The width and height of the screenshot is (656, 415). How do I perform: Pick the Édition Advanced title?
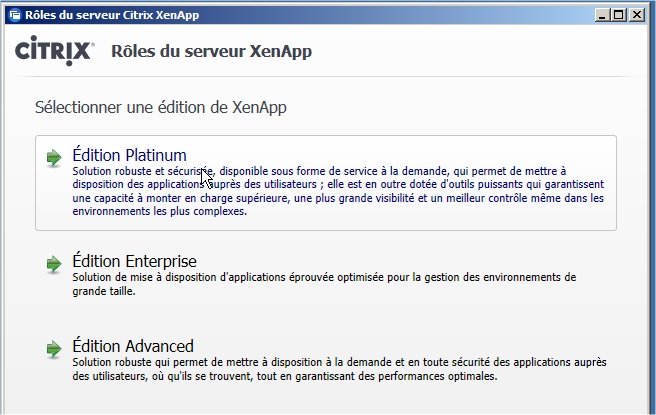(x=132, y=346)
